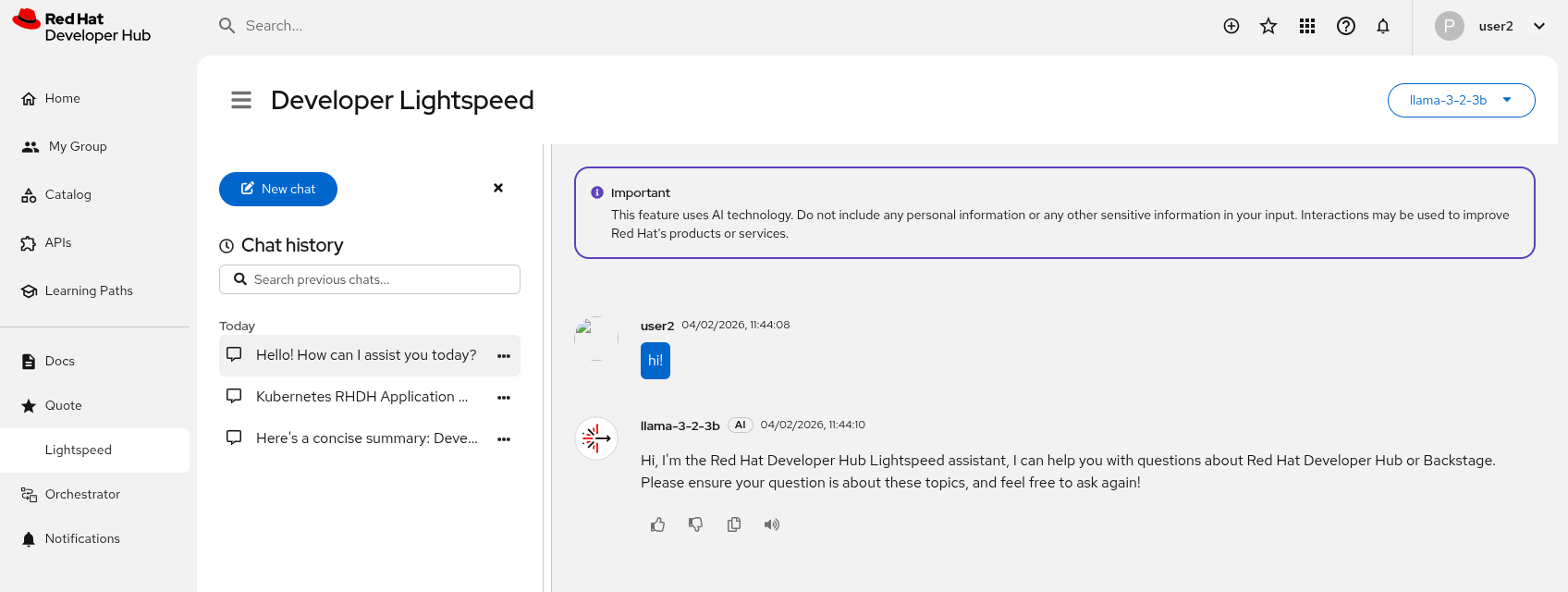Go to Catalog in the sidebar
Image resolution: width=1568 pixels, height=592 pixels.
click(67, 195)
